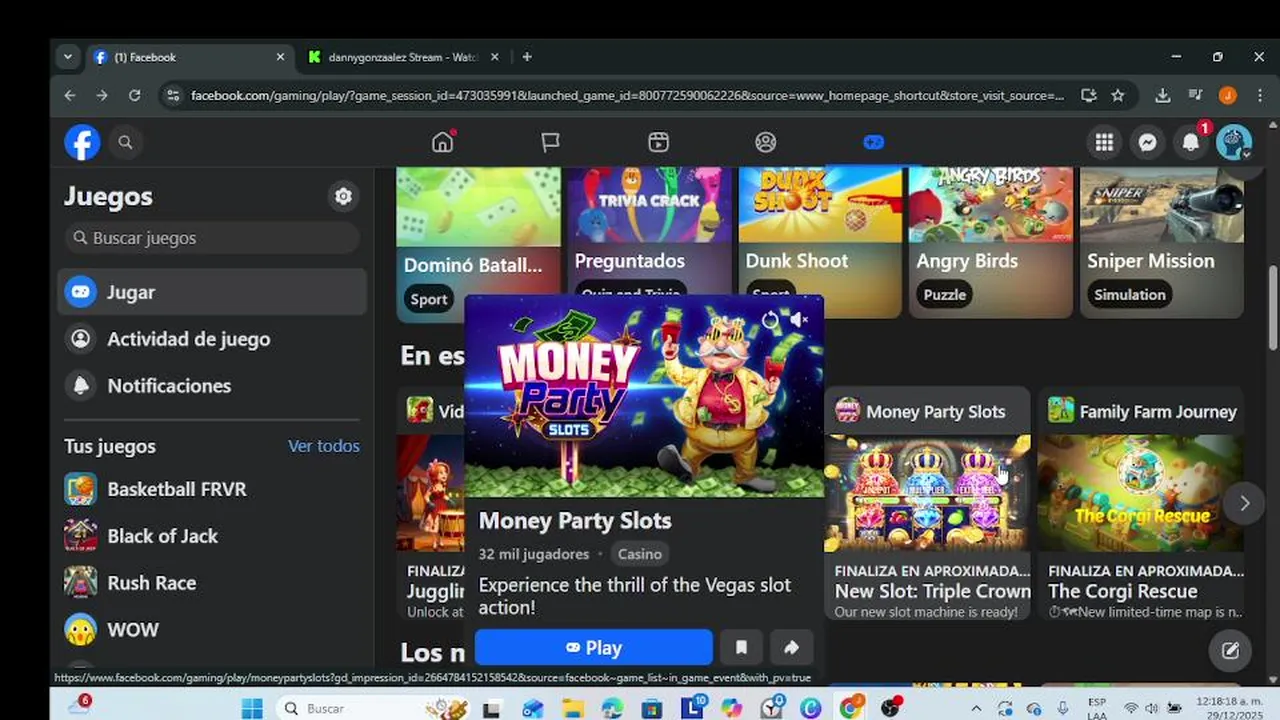Open the Groups icon in the top bar
The image size is (1280, 720).
point(766,142)
